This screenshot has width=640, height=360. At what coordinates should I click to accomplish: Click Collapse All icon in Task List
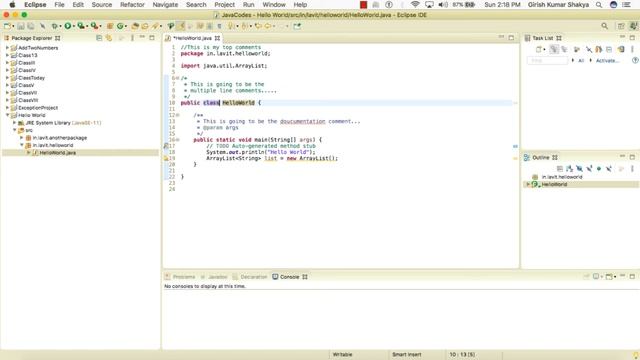[609, 49]
